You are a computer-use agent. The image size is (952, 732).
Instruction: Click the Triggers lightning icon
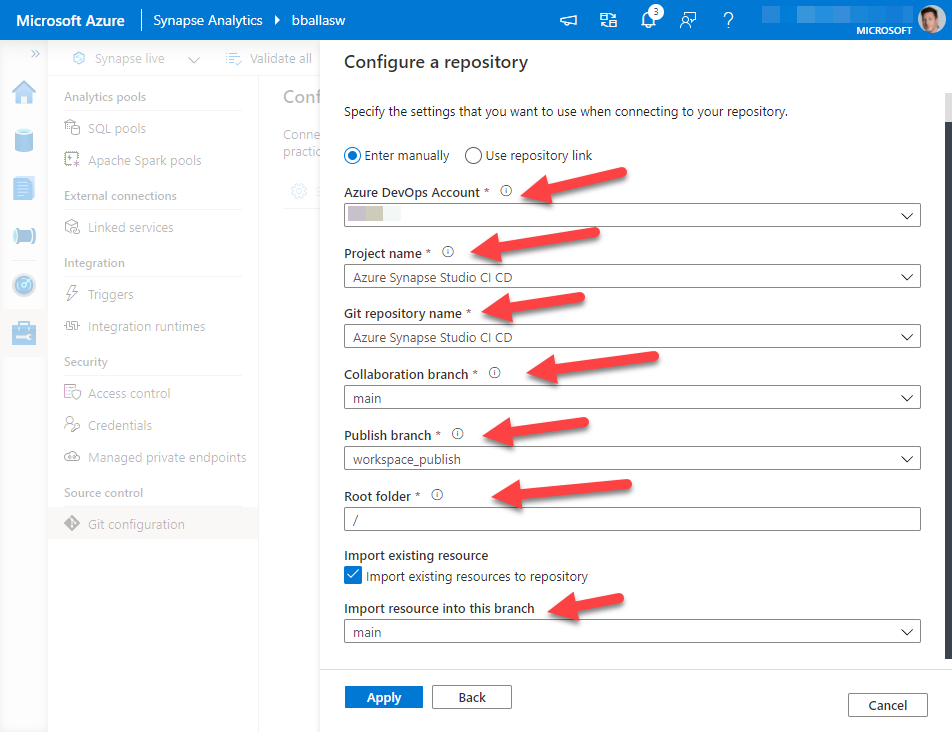coord(72,294)
